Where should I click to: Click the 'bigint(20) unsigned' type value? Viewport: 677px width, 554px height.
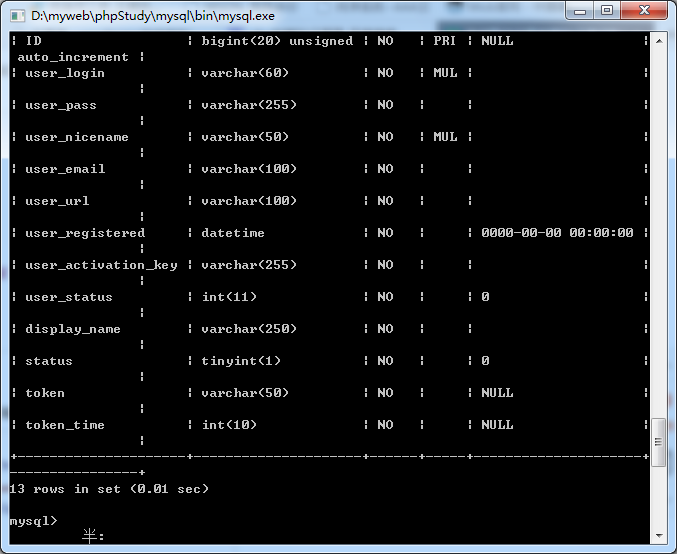tap(277, 41)
